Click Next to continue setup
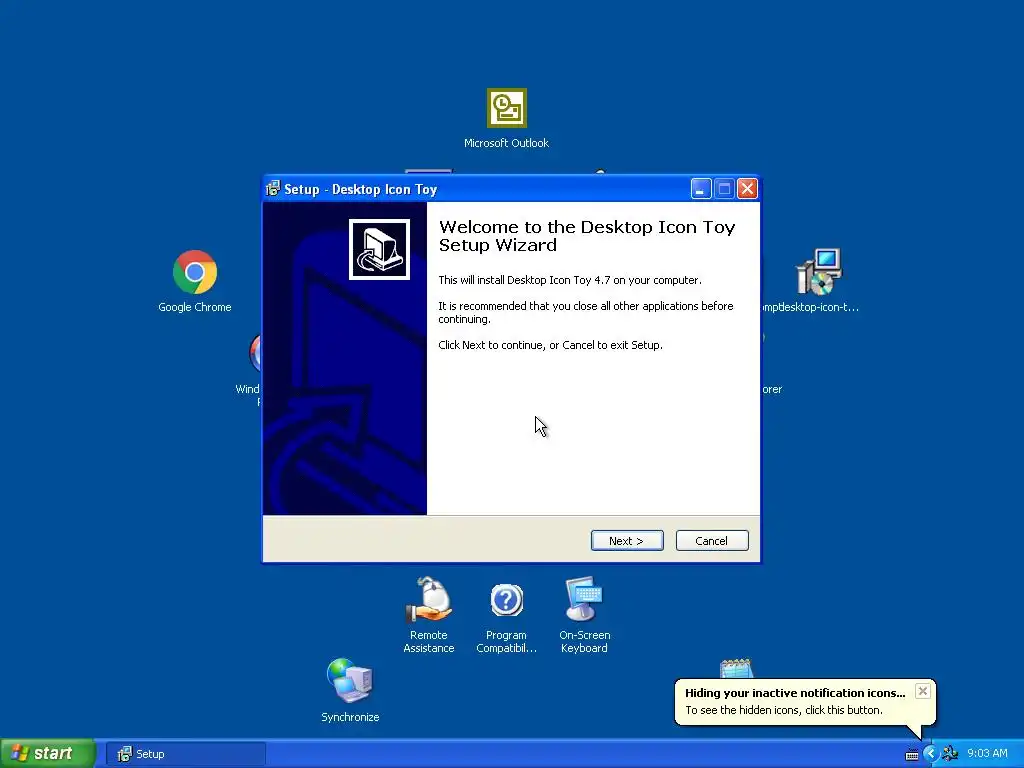The height and width of the screenshot is (768, 1024). (x=627, y=541)
